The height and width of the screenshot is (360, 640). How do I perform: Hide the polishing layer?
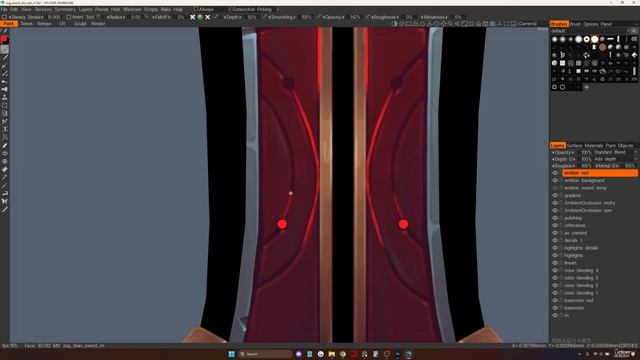click(555, 218)
